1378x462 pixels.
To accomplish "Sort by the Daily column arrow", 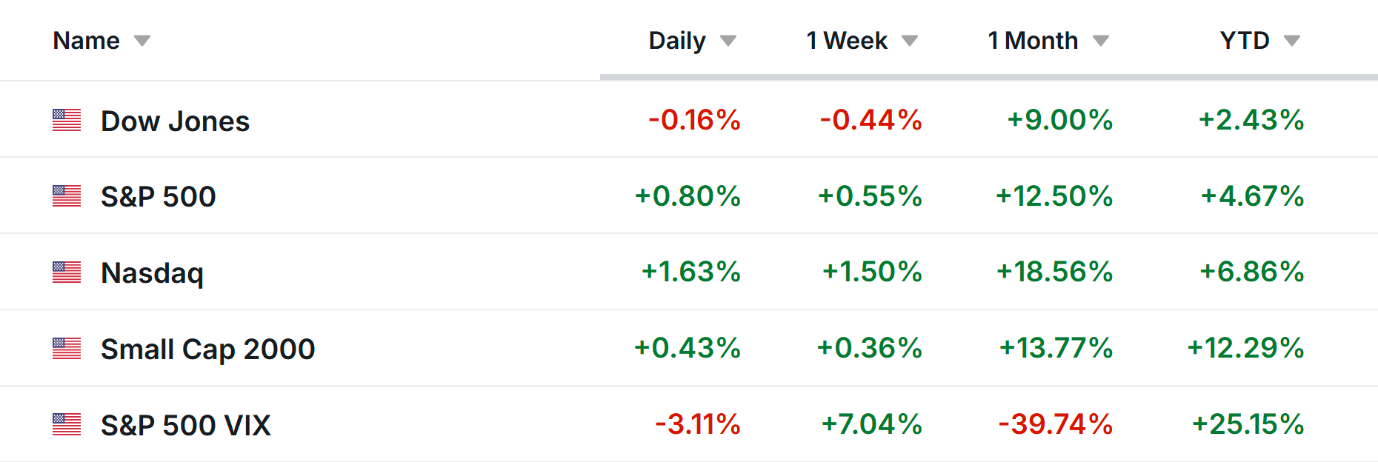I will [x=728, y=41].
